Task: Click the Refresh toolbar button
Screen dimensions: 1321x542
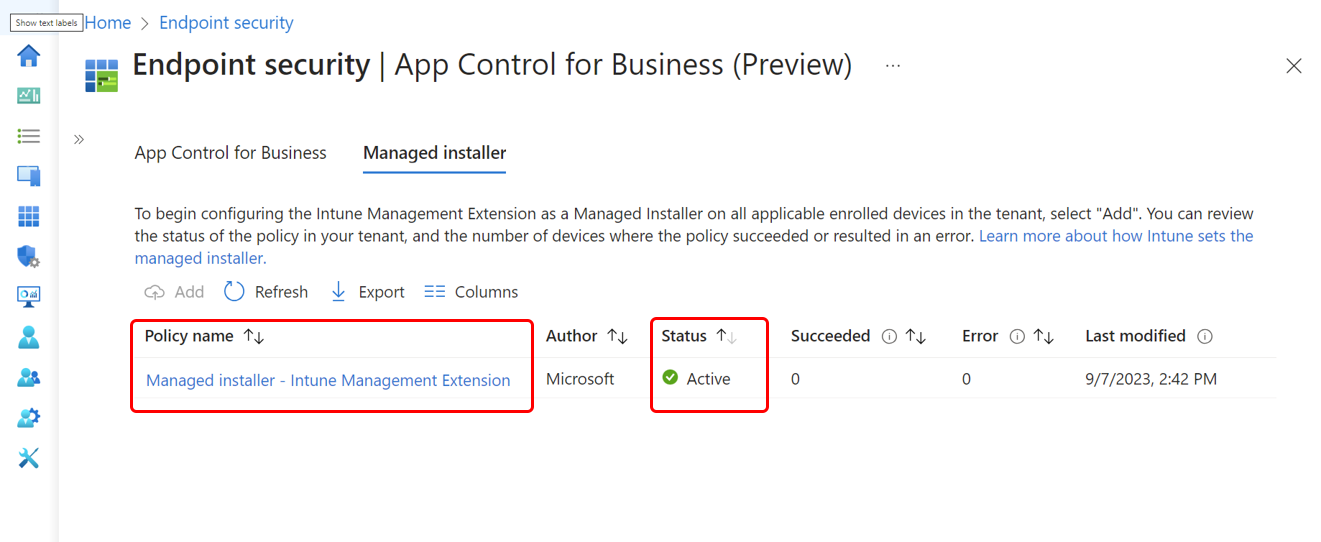Action: pos(266,292)
